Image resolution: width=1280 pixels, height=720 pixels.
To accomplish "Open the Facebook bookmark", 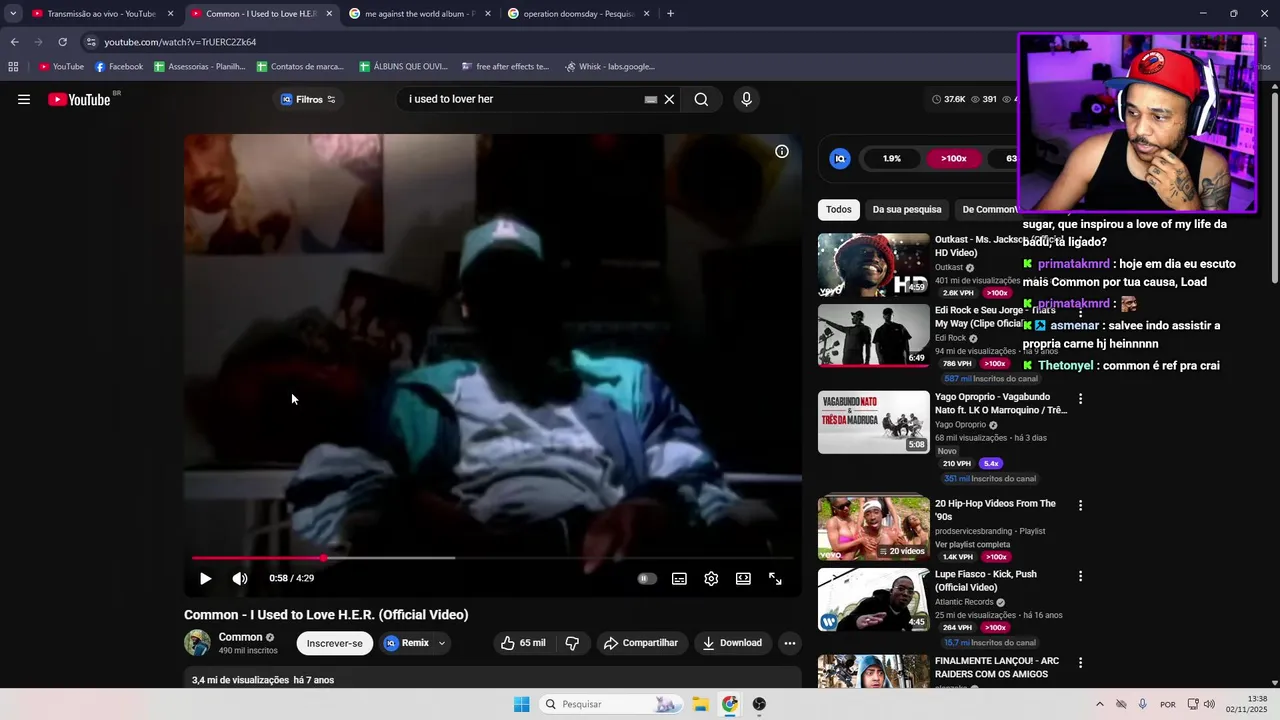I will click(119, 67).
